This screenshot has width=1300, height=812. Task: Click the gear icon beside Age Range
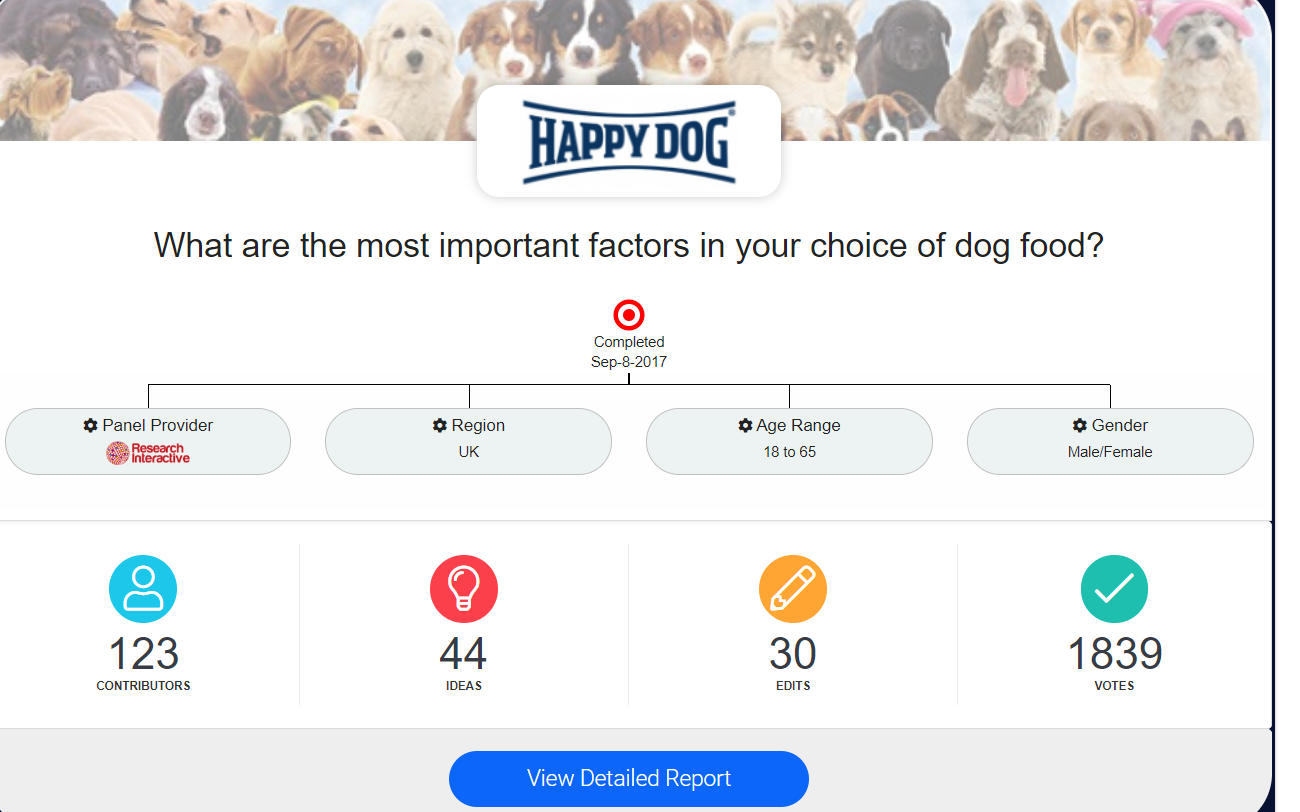(x=745, y=425)
